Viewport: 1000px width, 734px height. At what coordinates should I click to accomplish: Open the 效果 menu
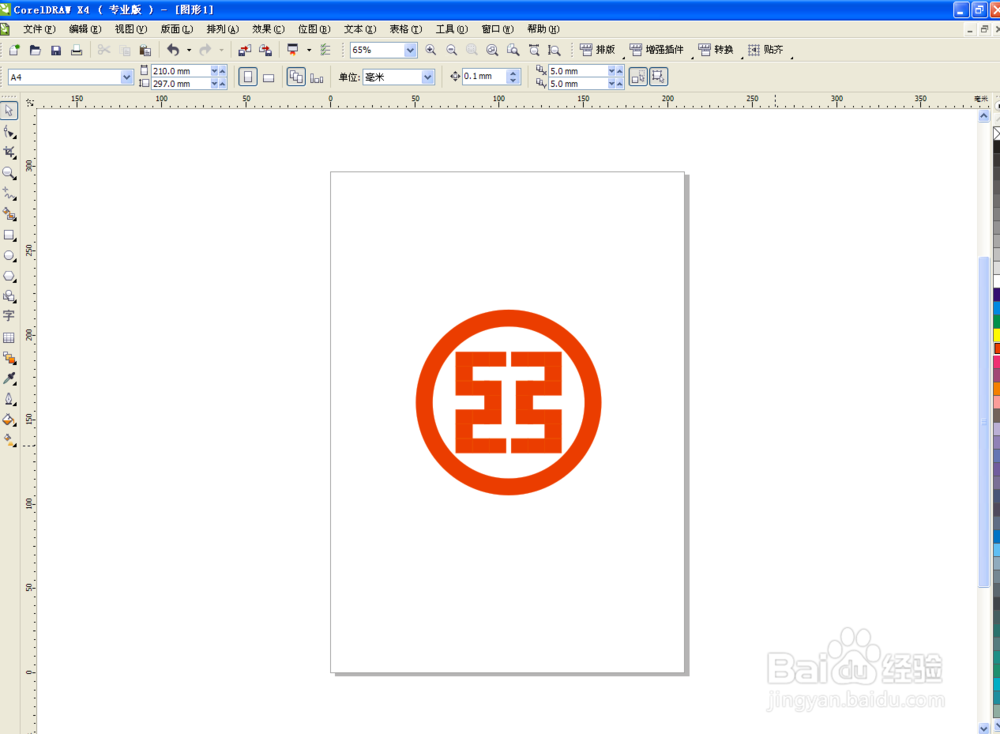[x=268, y=29]
